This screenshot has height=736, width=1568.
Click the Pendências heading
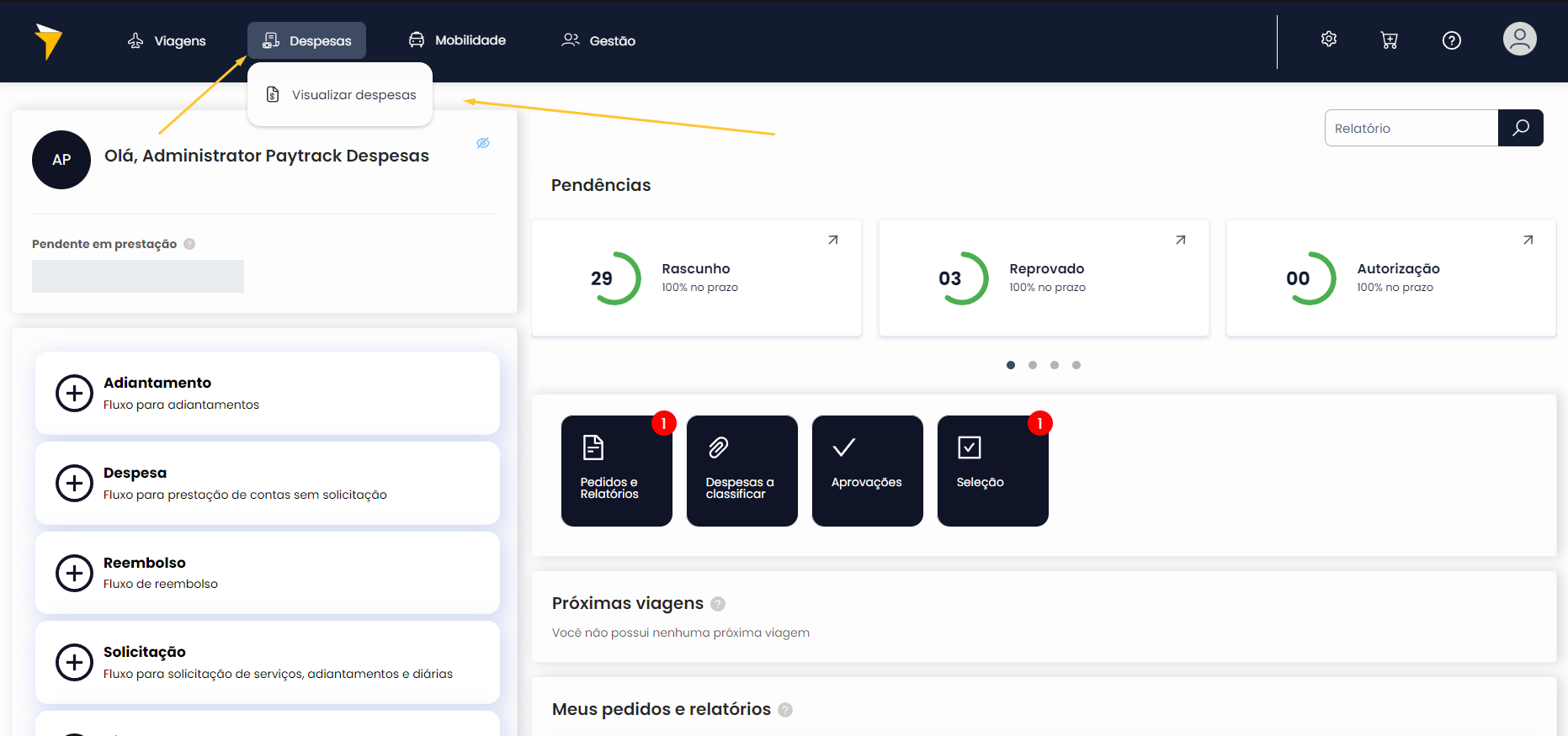(x=601, y=185)
